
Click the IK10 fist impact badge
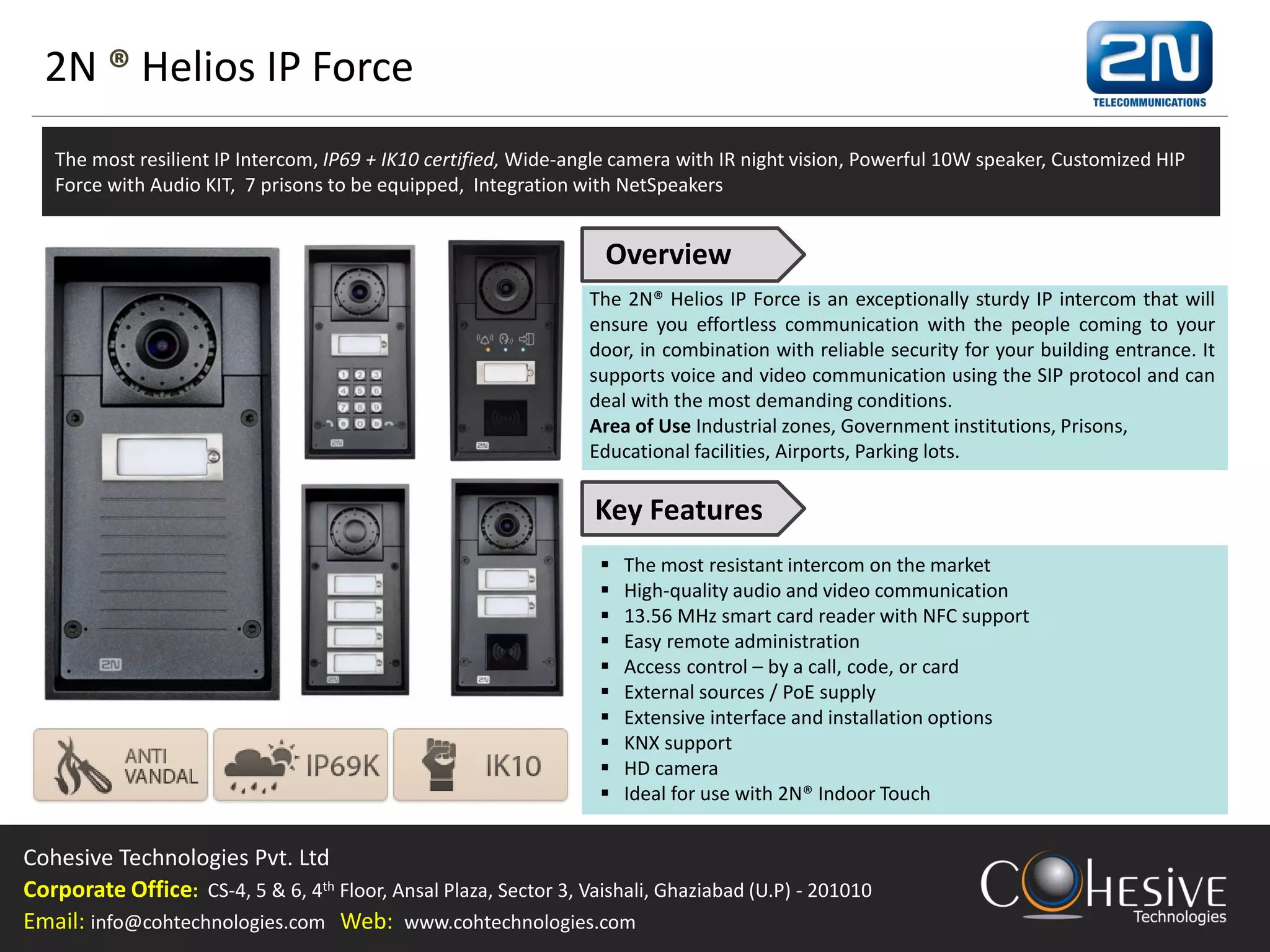click(481, 765)
